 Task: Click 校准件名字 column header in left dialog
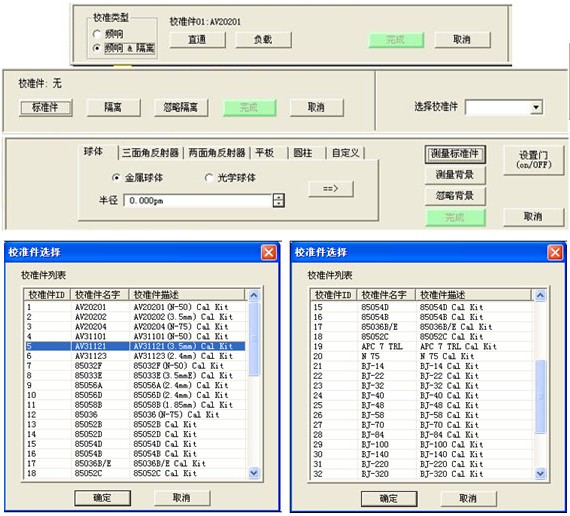point(100,295)
